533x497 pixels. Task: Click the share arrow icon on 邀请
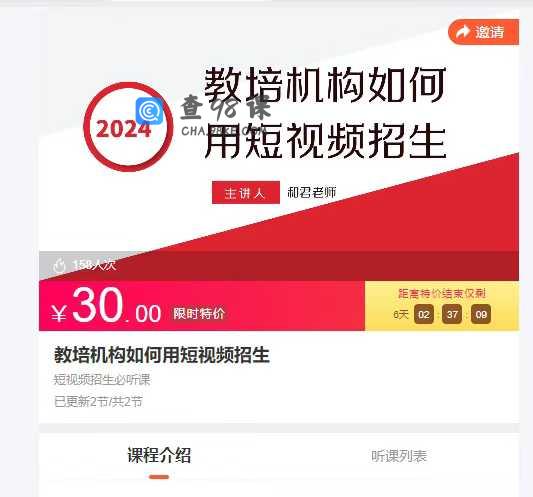tap(462, 32)
